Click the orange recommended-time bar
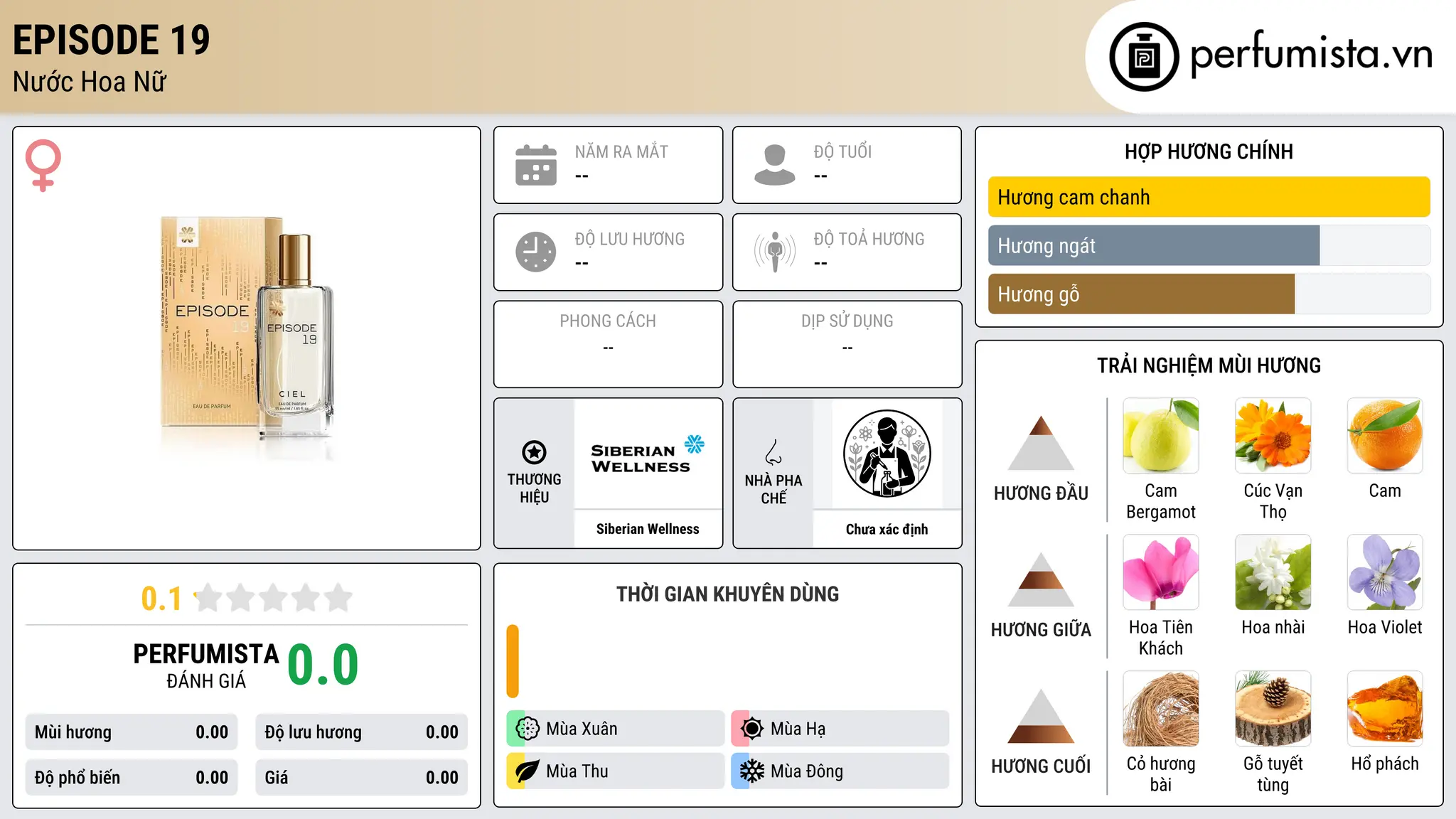Viewport: 1456px width, 819px height. [513, 661]
